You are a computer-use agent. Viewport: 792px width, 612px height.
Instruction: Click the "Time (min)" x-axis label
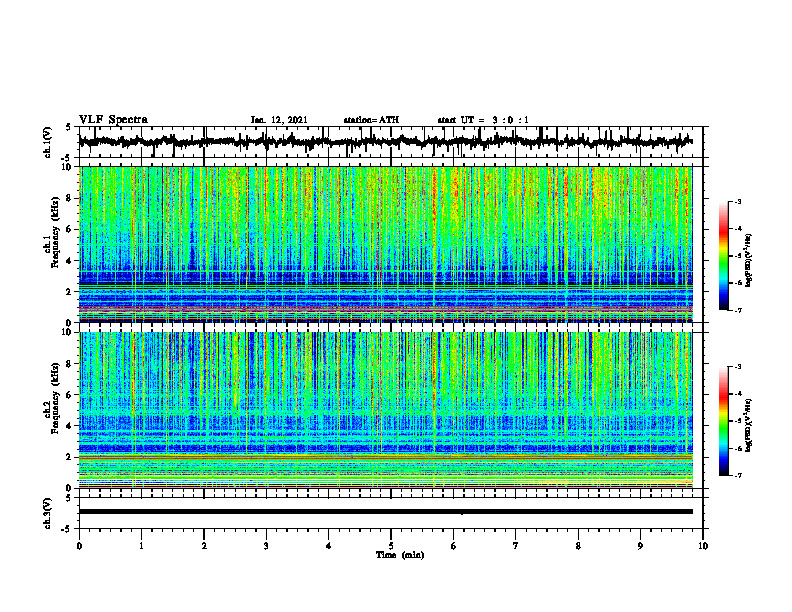[x=400, y=555]
